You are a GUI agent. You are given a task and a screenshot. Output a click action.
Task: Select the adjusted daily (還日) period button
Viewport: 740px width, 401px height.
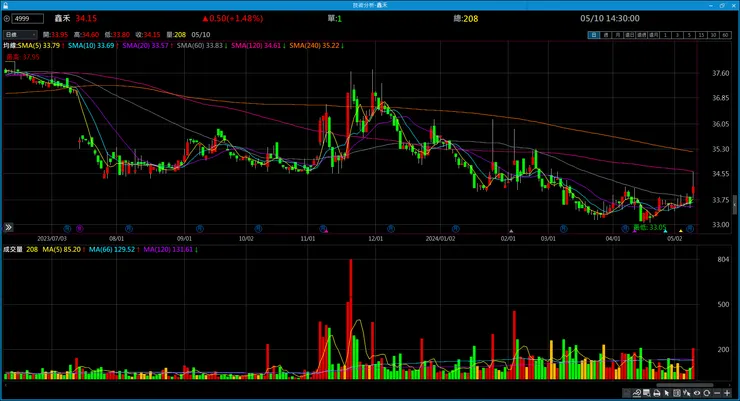pyautogui.click(x=630, y=35)
